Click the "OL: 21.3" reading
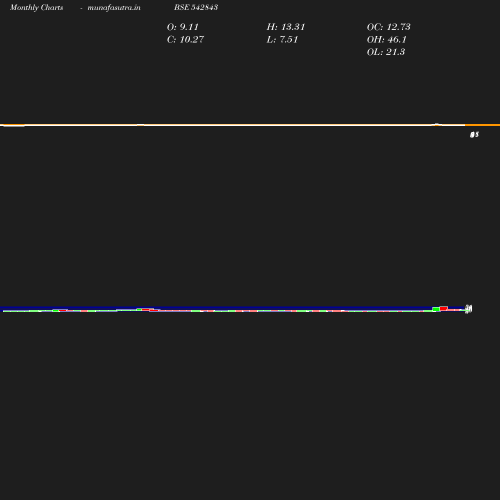Image resolution: width=500 pixels, height=500 pixels. pos(386,52)
